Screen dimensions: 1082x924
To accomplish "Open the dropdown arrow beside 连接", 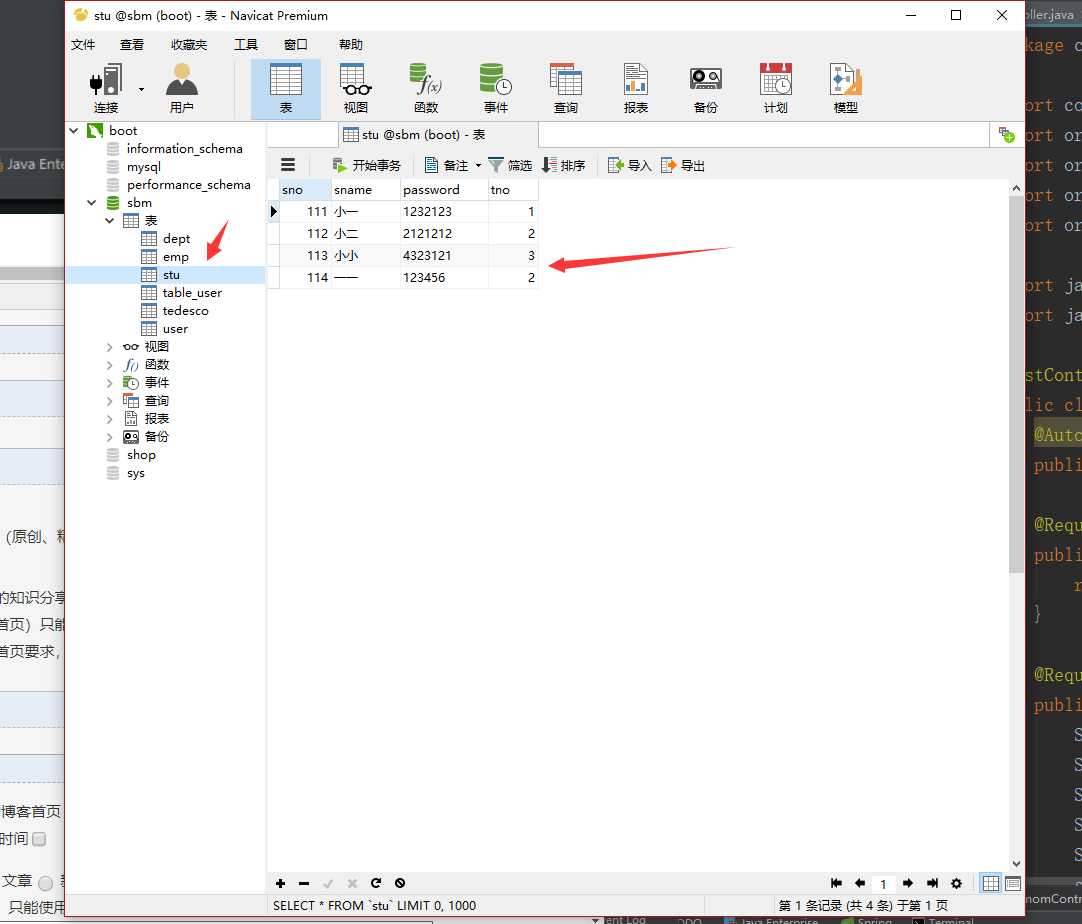I will (141, 89).
